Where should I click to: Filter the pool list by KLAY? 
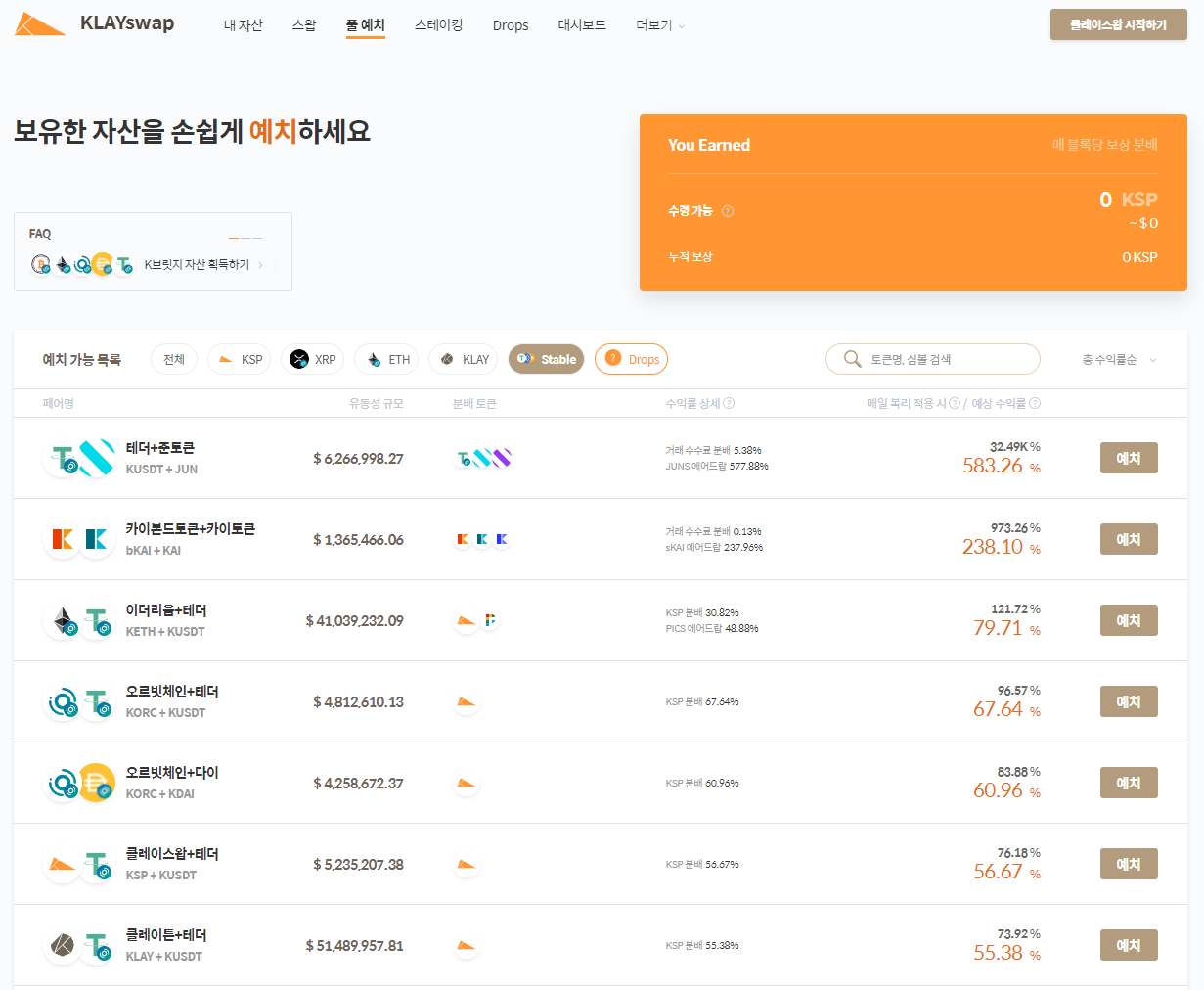click(x=463, y=359)
